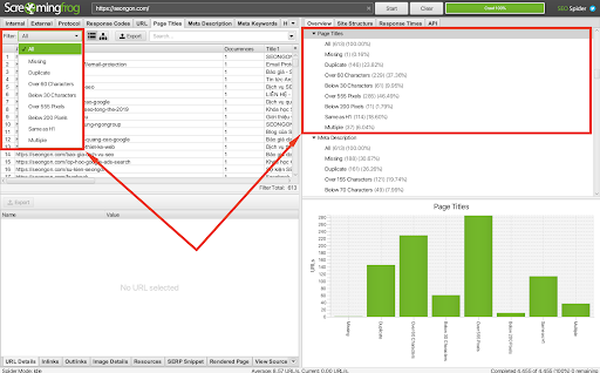Clear the URL field with X icon
Viewport: 600px width, 373px height.
[x=368, y=8]
